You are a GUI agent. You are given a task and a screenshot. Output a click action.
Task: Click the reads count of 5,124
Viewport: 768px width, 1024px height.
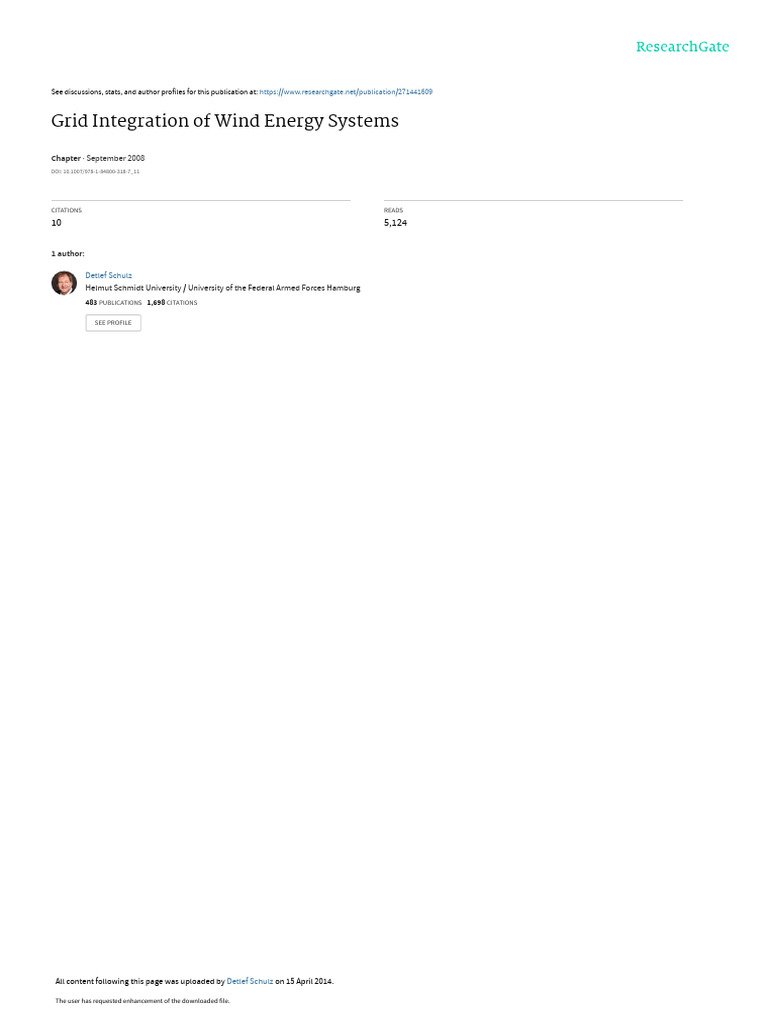395,223
